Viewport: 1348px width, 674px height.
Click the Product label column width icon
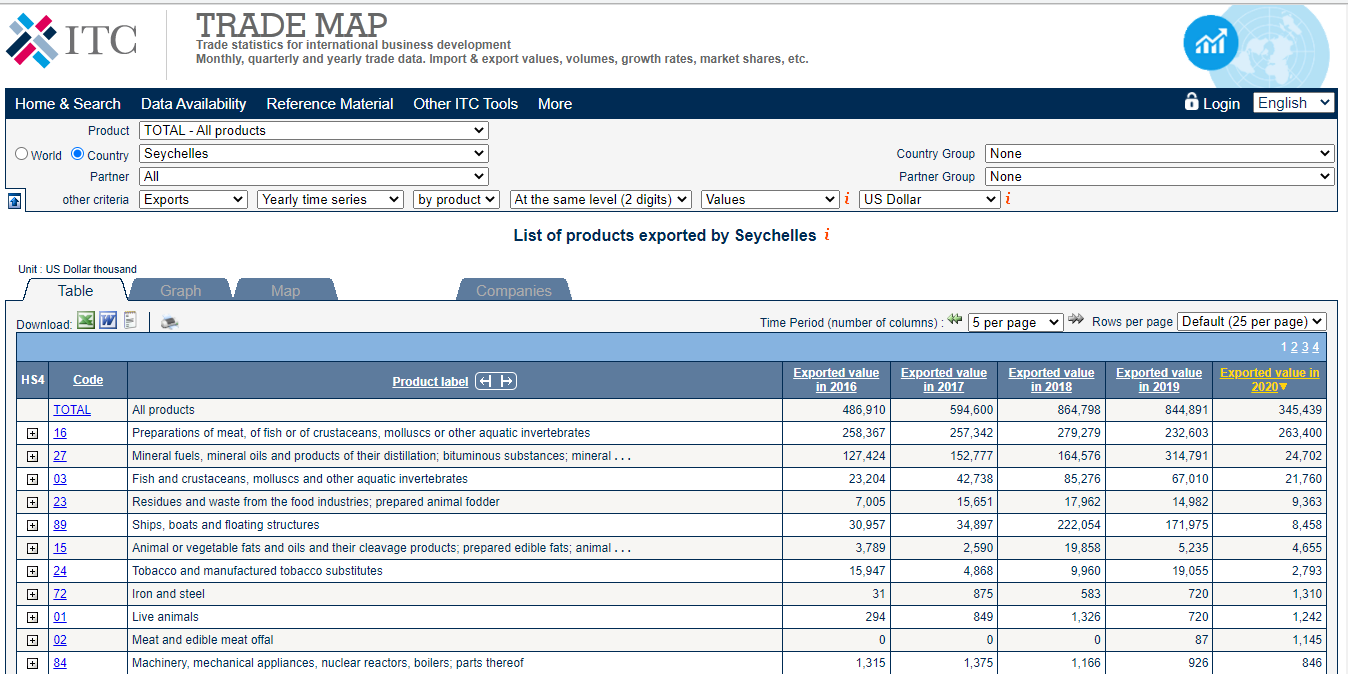496,381
